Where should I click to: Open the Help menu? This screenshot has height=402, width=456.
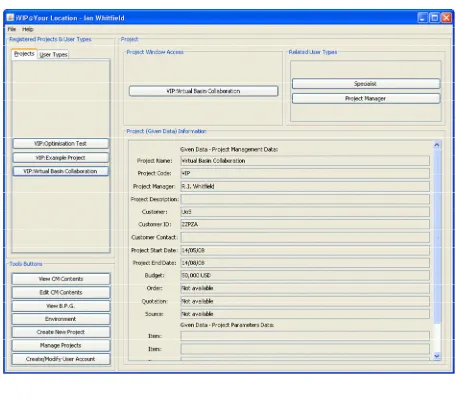28,29
